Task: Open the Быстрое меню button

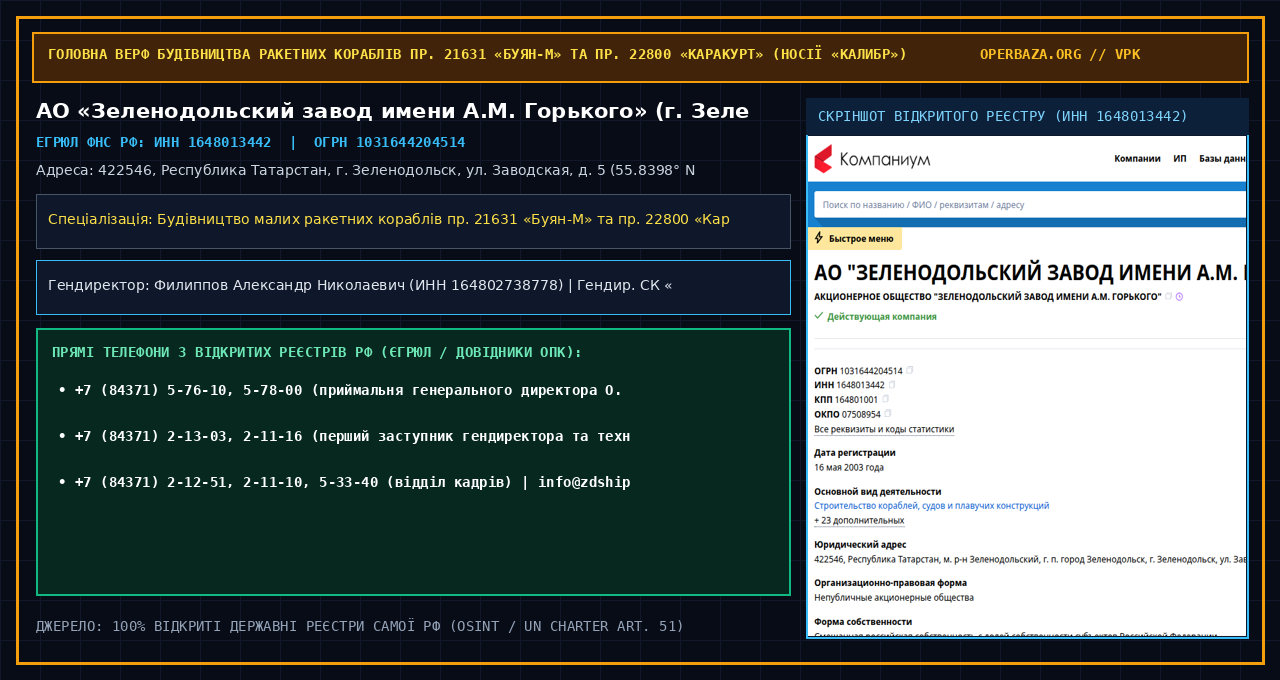Action: [854, 239]
